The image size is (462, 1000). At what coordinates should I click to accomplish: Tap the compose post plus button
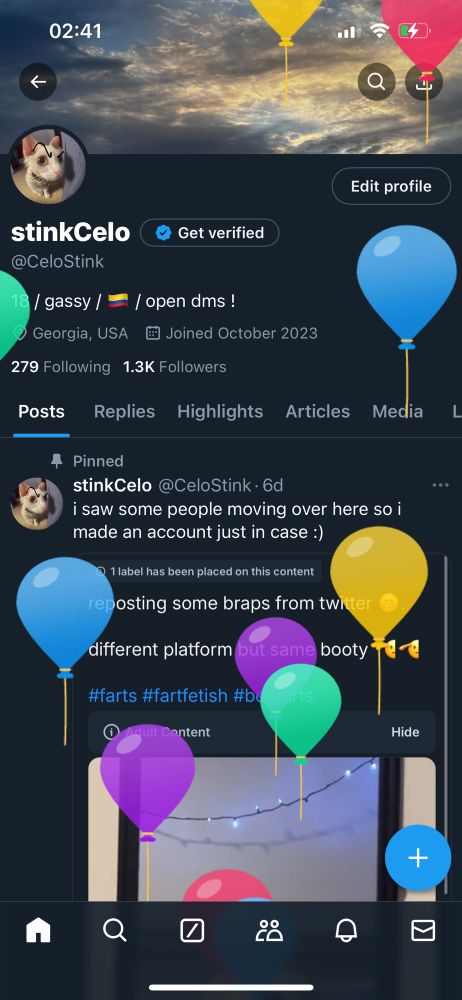[418, 858]
